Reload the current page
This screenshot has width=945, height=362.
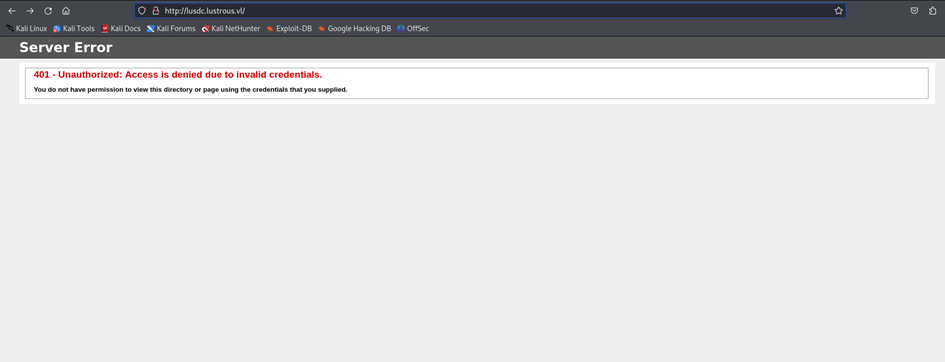[x=48, y=11]
